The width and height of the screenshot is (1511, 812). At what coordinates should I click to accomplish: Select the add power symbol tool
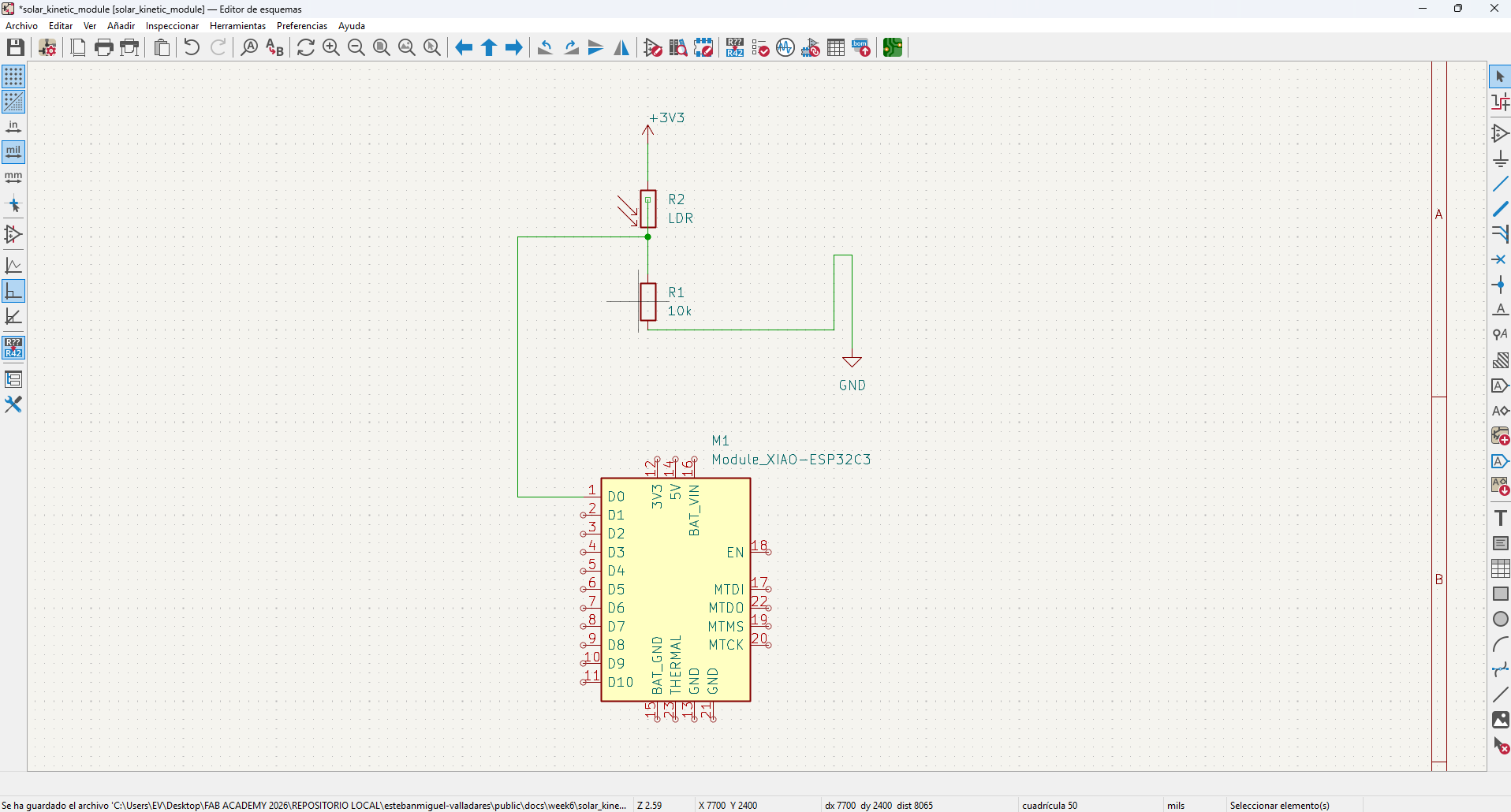(x=1500, y=159)
